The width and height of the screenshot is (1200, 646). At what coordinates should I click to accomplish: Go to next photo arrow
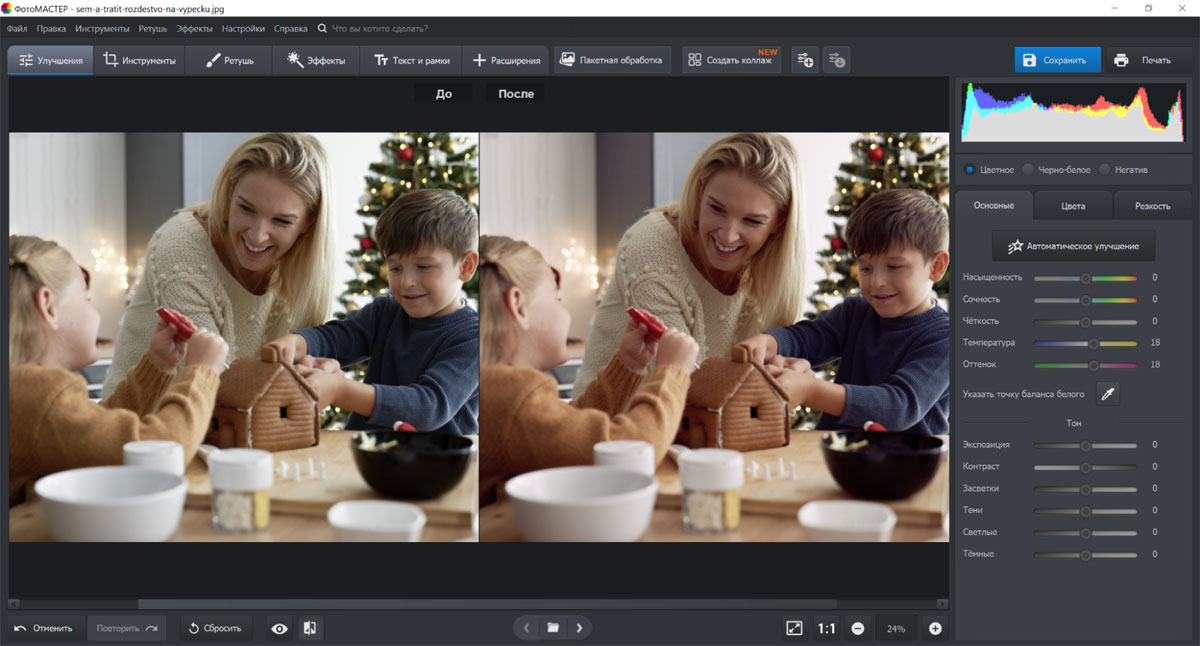point(579,628)
